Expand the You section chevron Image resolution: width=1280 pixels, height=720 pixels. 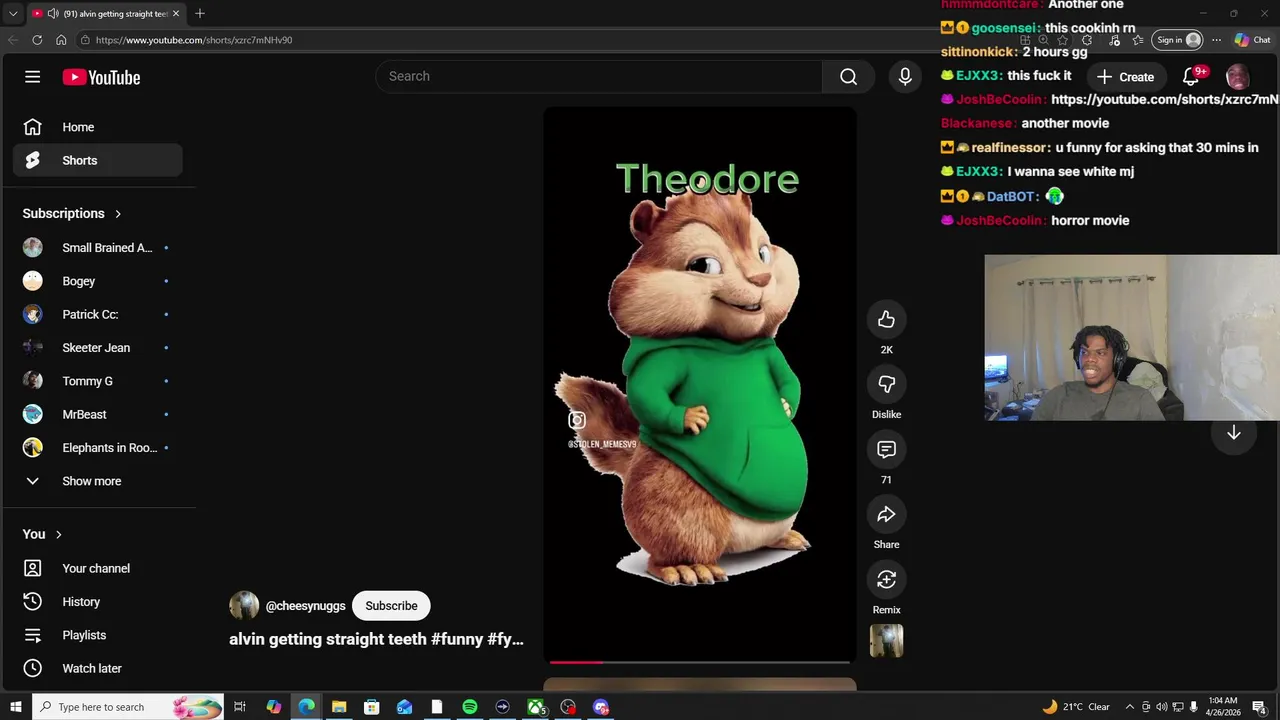click(x=58, y=534)
